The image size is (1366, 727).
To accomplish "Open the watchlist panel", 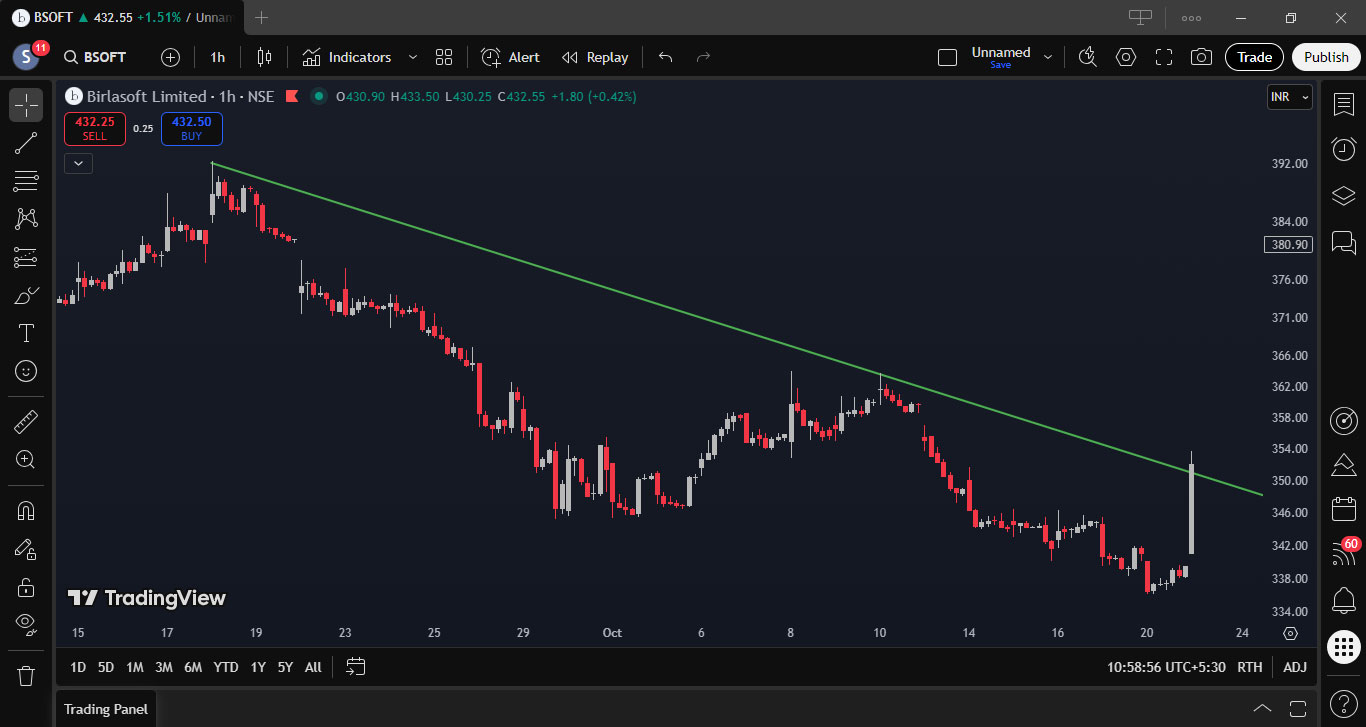I will [x=1344, y=105].
